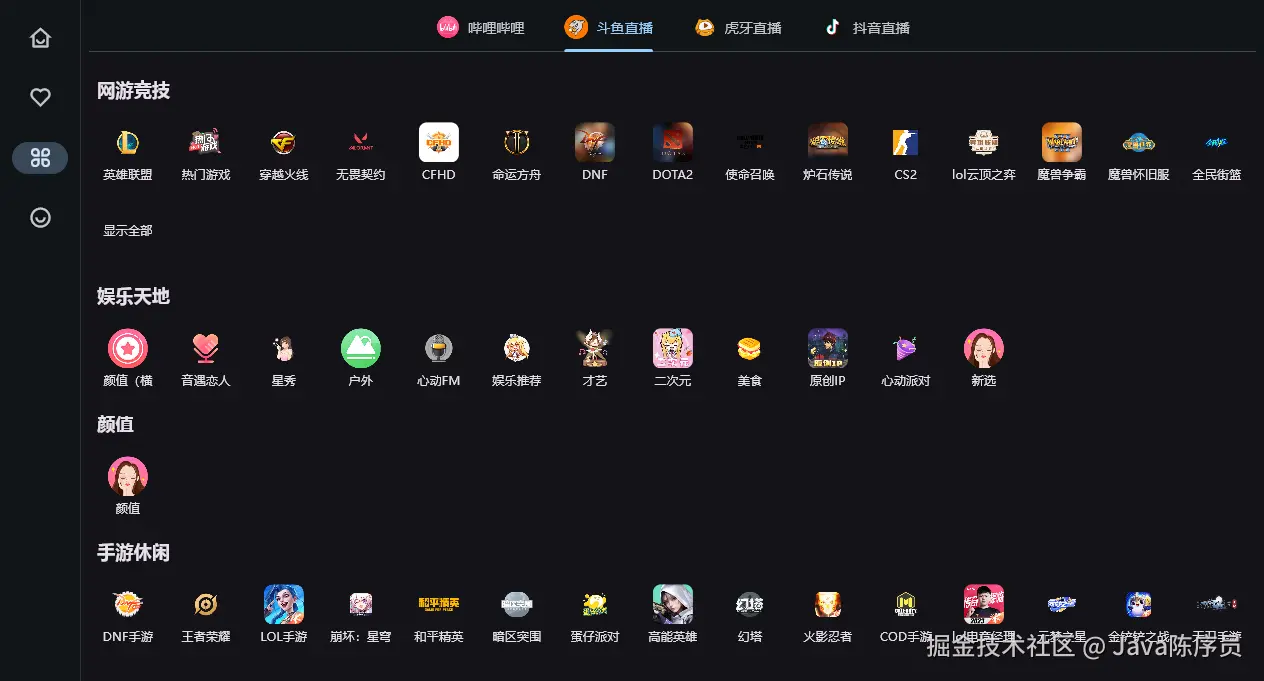Open the 命运方舟 category icon

517,142
